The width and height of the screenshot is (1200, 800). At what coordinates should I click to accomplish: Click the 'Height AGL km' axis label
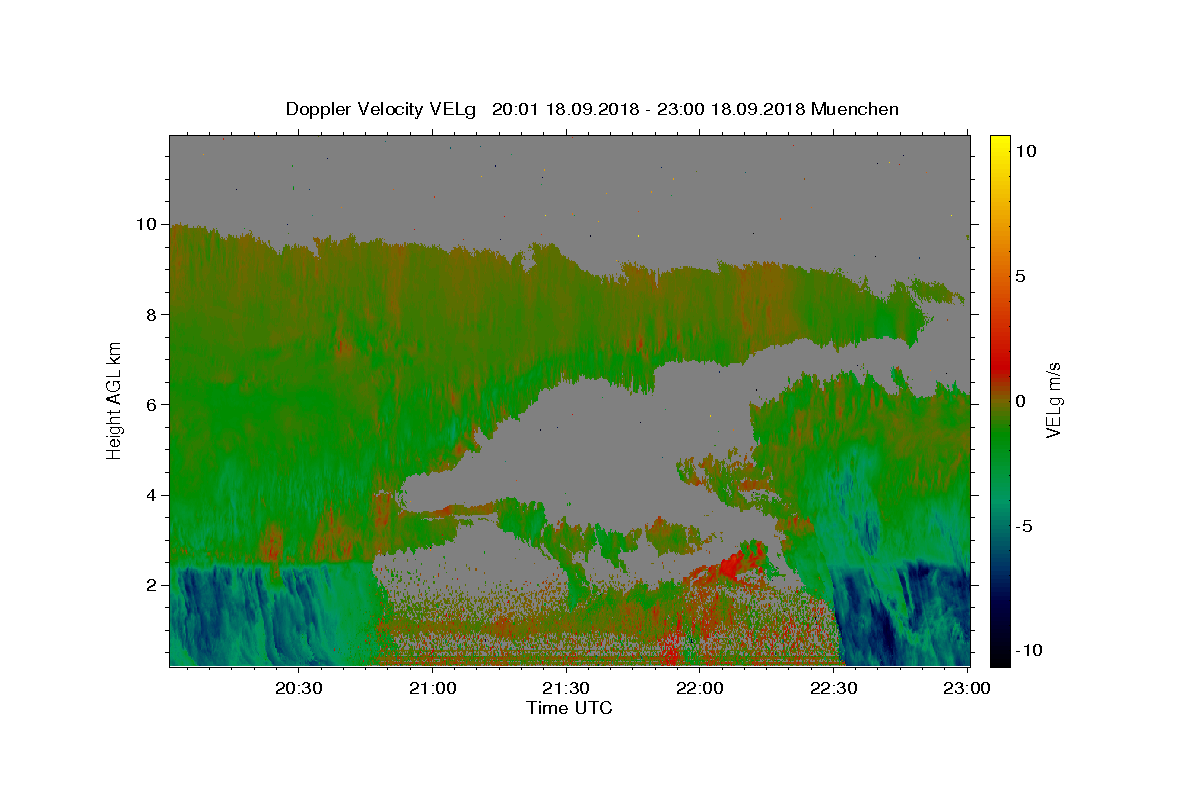[114, 399]
